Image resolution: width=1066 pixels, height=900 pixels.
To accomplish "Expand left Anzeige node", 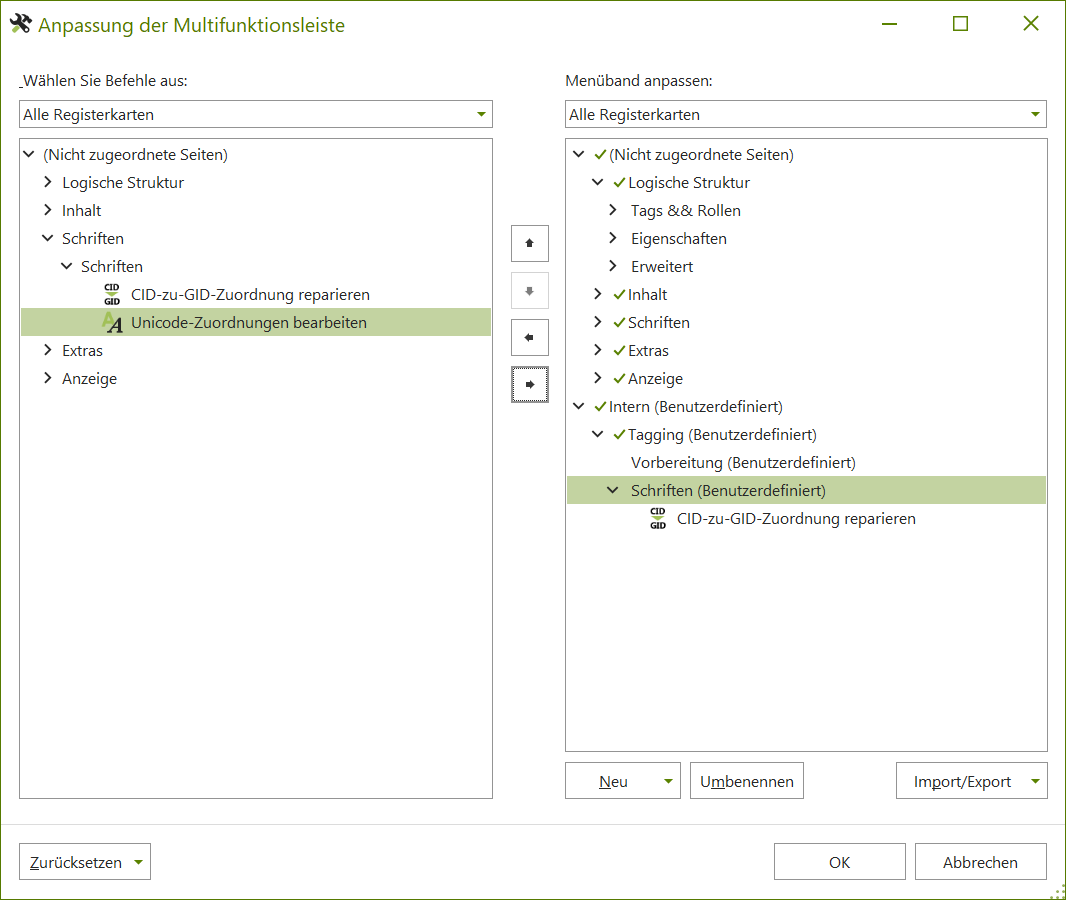I will 48,378.
